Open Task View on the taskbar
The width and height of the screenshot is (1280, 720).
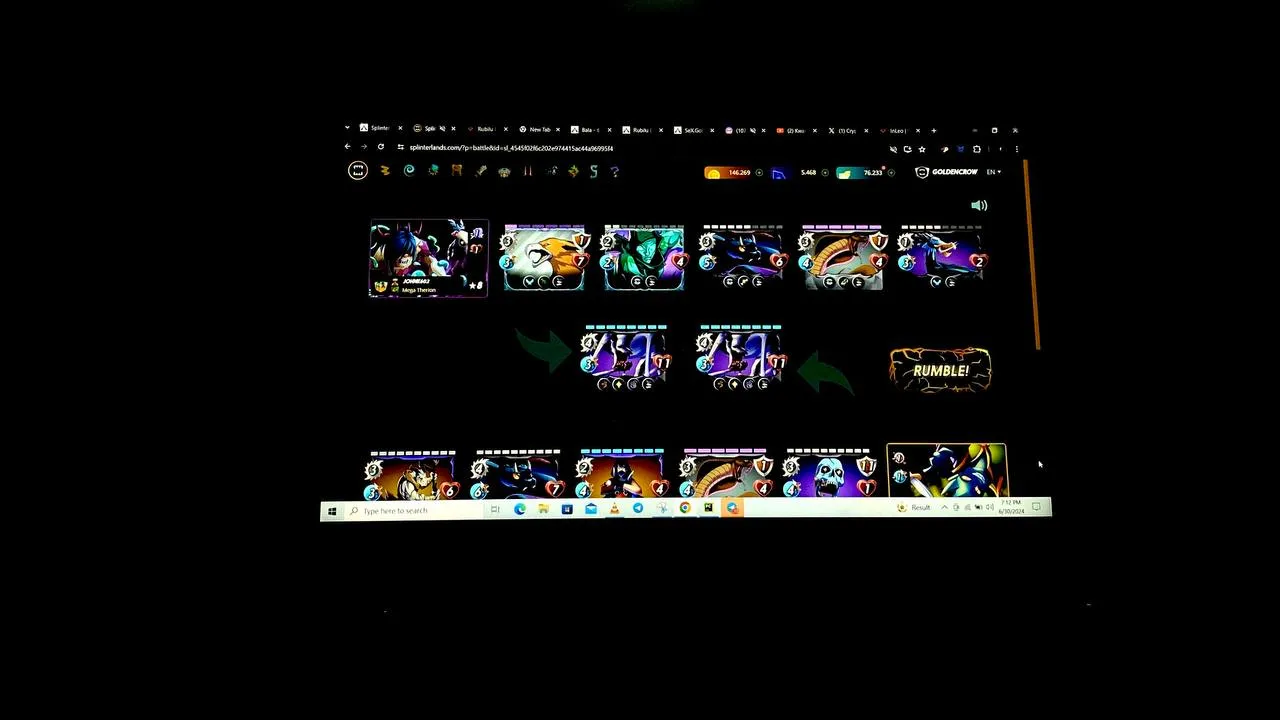coord(495,510)
